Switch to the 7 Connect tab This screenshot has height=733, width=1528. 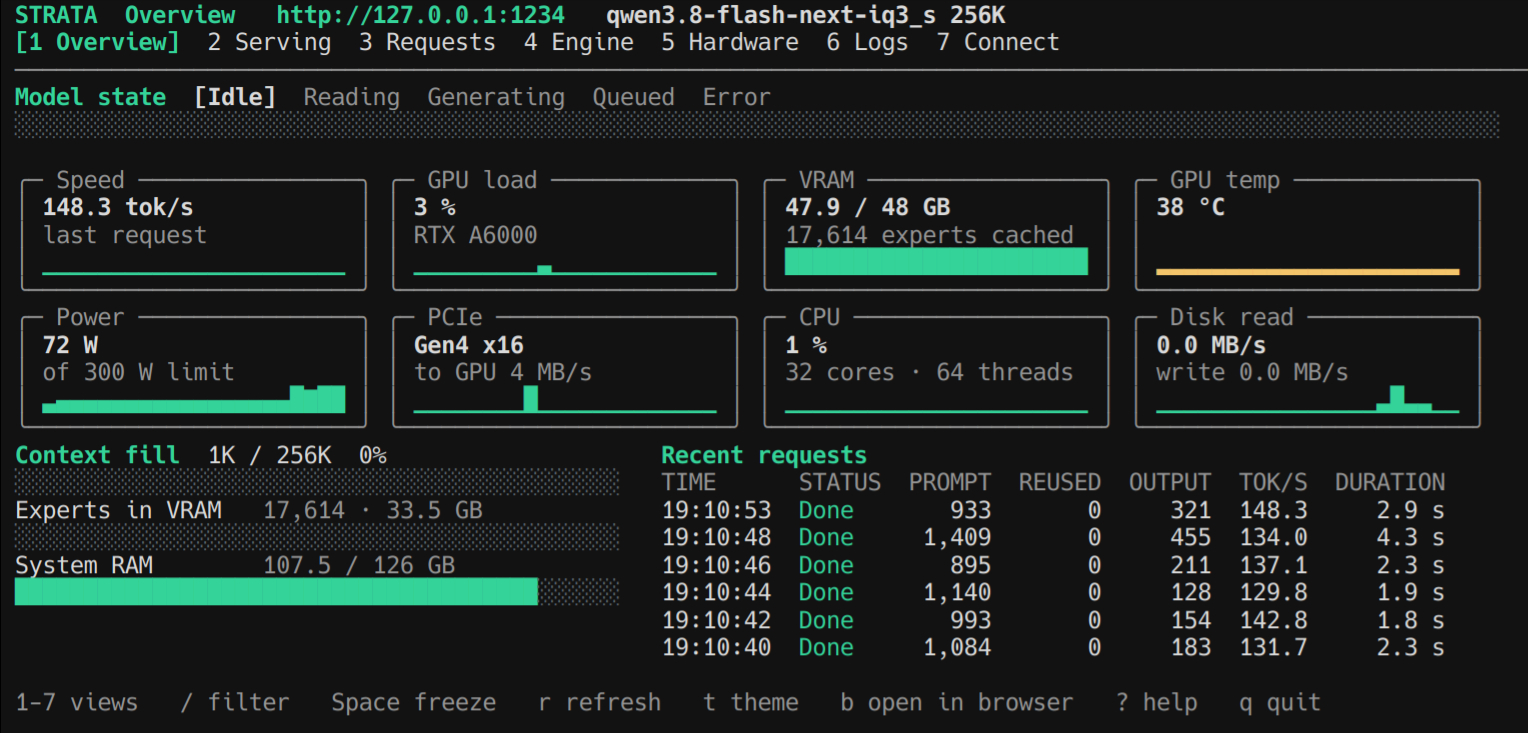[x=998, y=42]
